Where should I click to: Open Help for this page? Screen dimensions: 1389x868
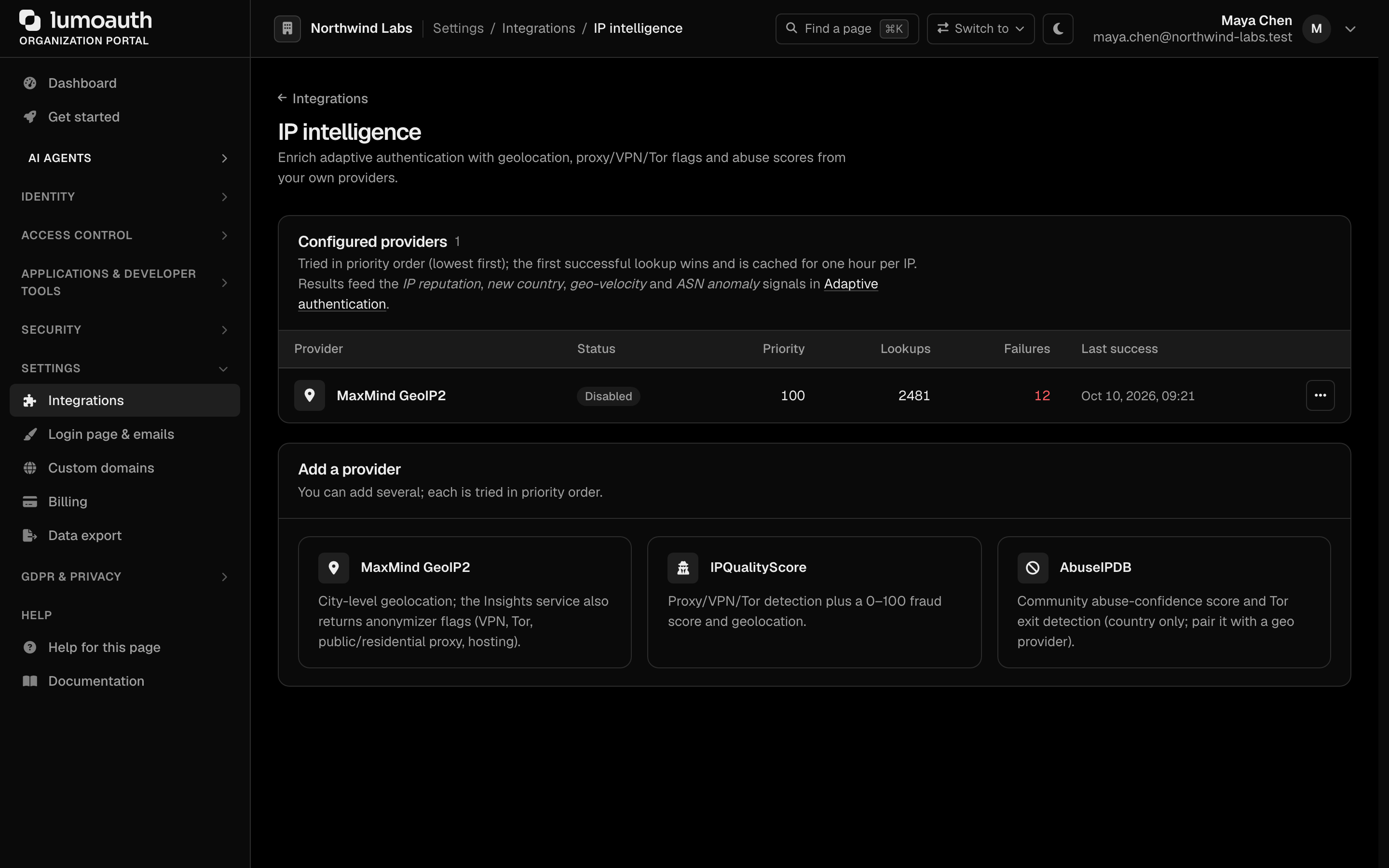pos(124,648)
